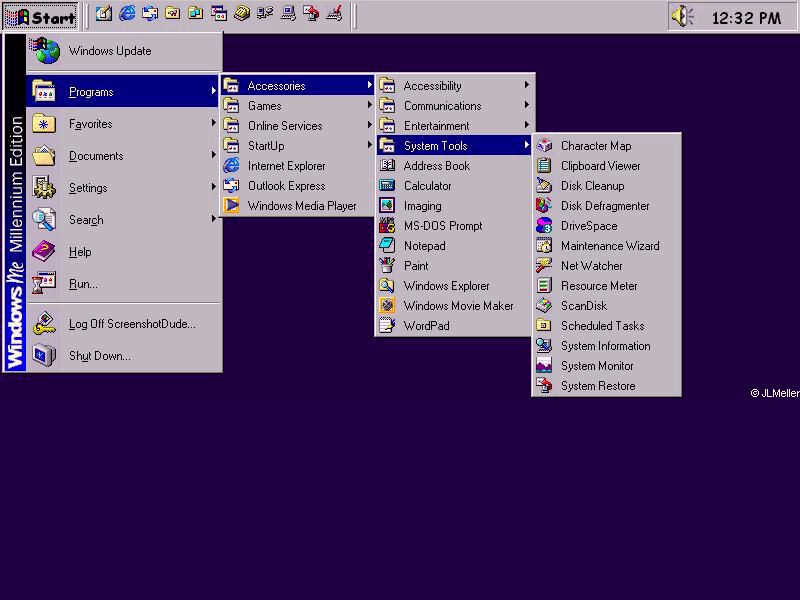Click the Address Book icon
The image size is (800, 600).
[387, 165]
